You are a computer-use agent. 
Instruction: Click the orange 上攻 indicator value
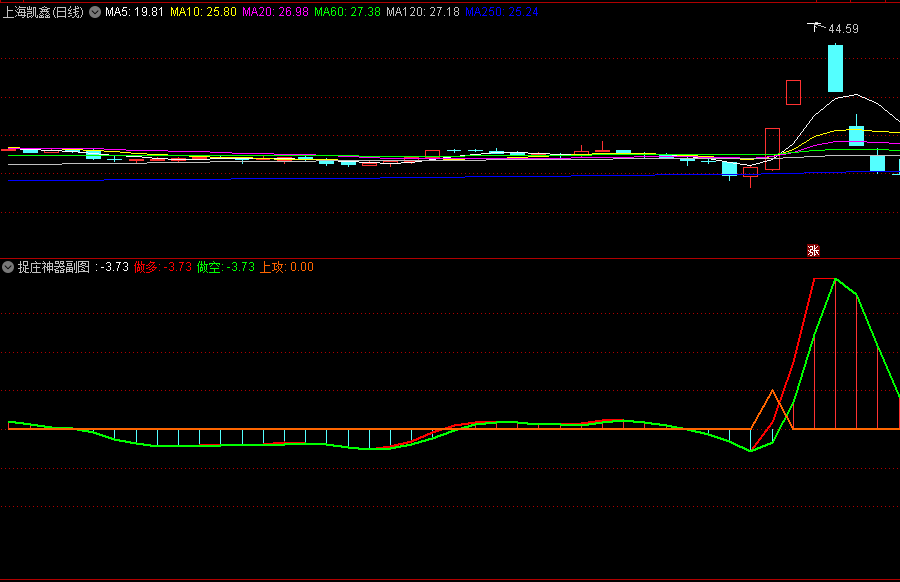[x=286, y=267]
